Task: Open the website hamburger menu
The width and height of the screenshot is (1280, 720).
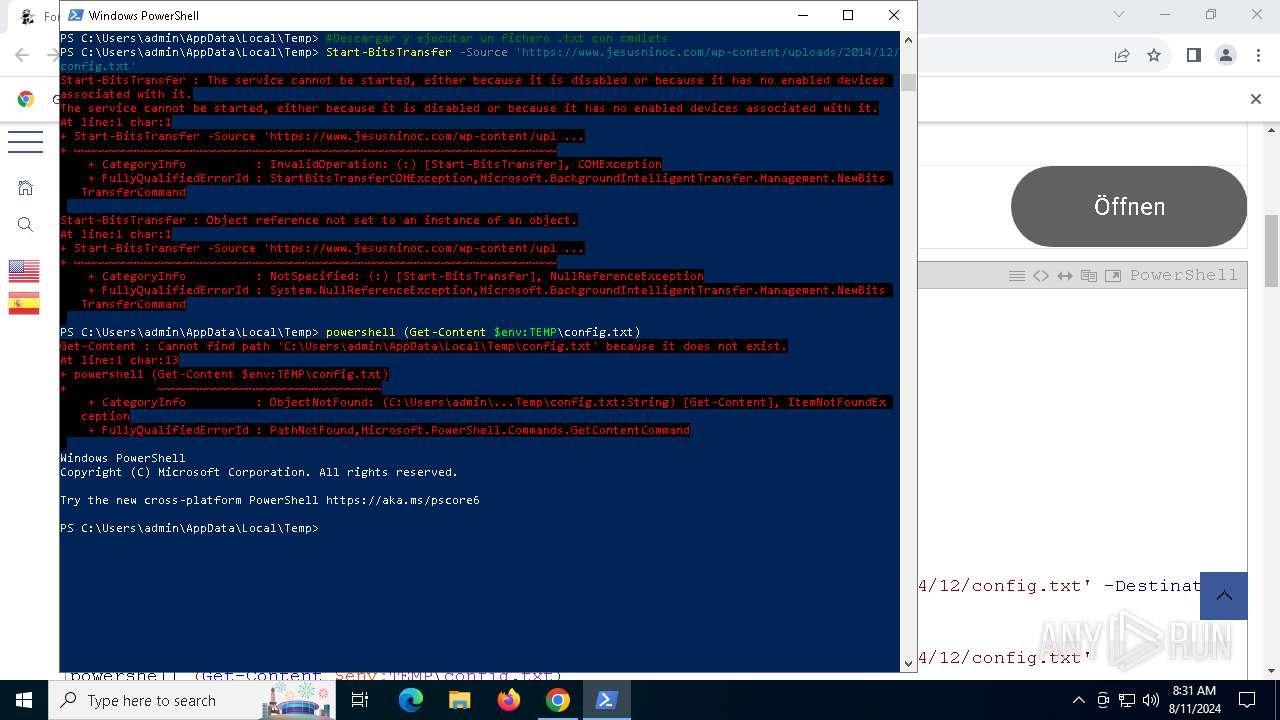Action: coord(25,141)
